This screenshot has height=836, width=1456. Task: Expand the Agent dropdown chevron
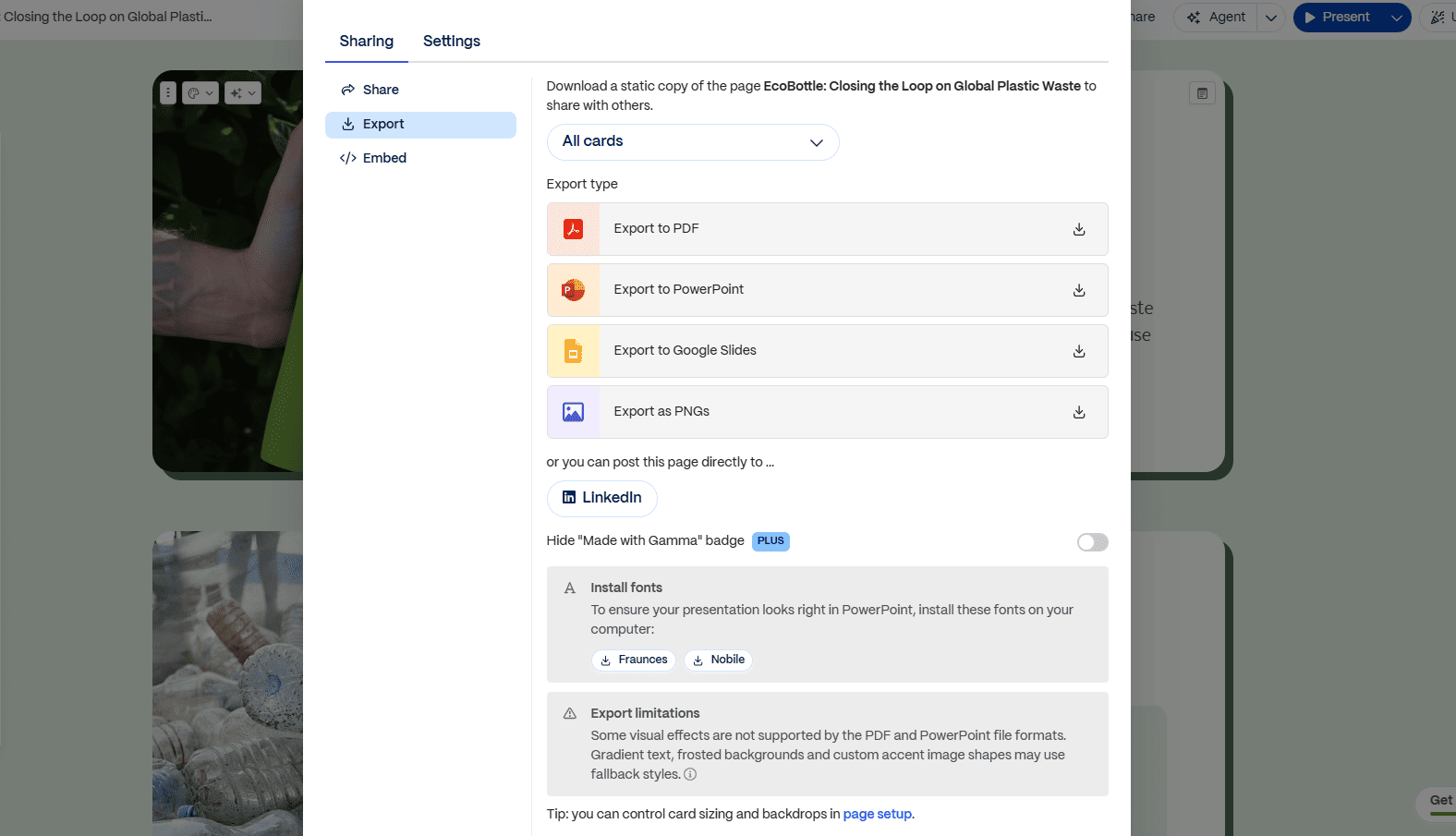point(1271,18)
